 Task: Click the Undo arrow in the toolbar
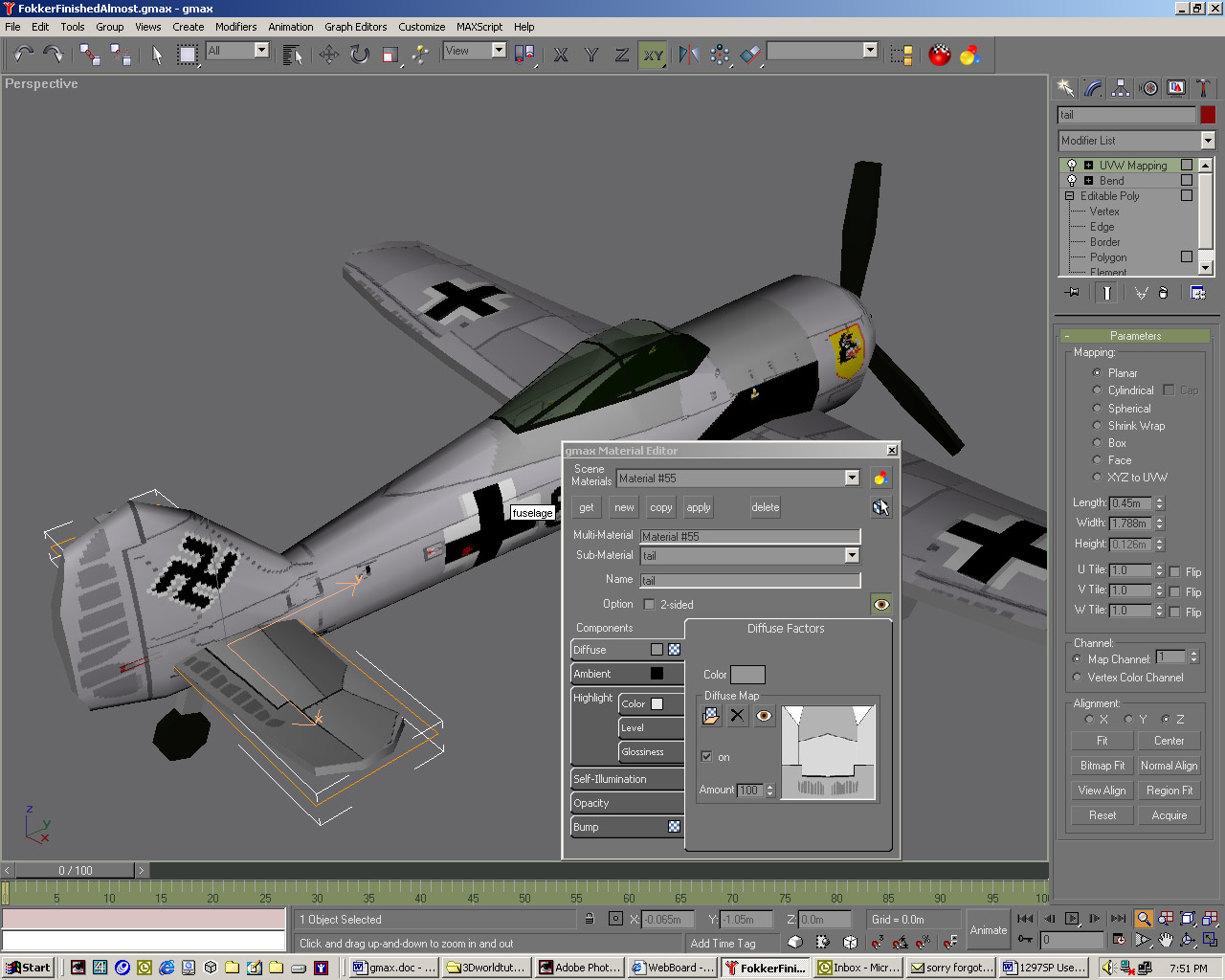coord(23,55)
